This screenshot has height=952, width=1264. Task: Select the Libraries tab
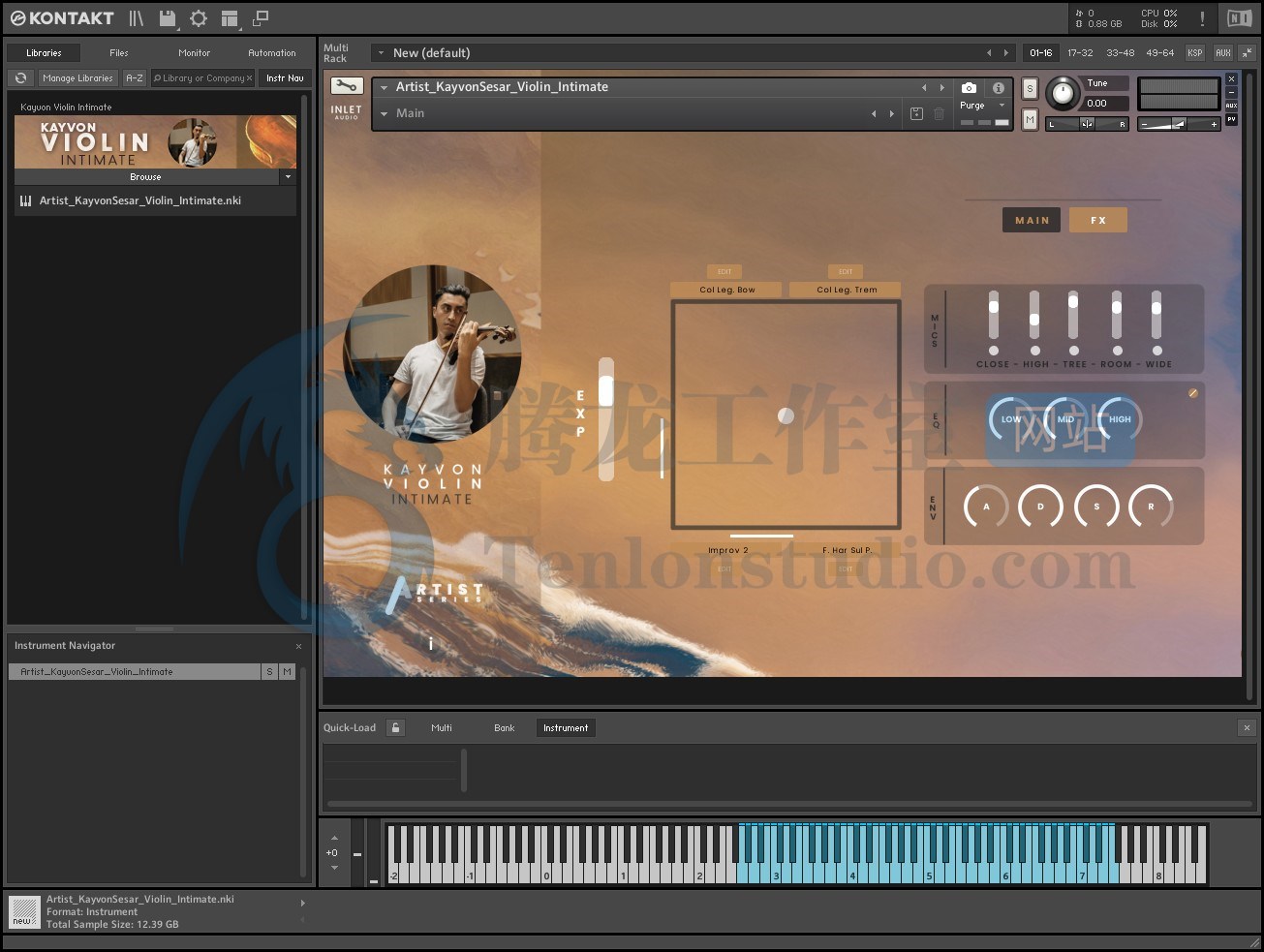click(44, 53)
